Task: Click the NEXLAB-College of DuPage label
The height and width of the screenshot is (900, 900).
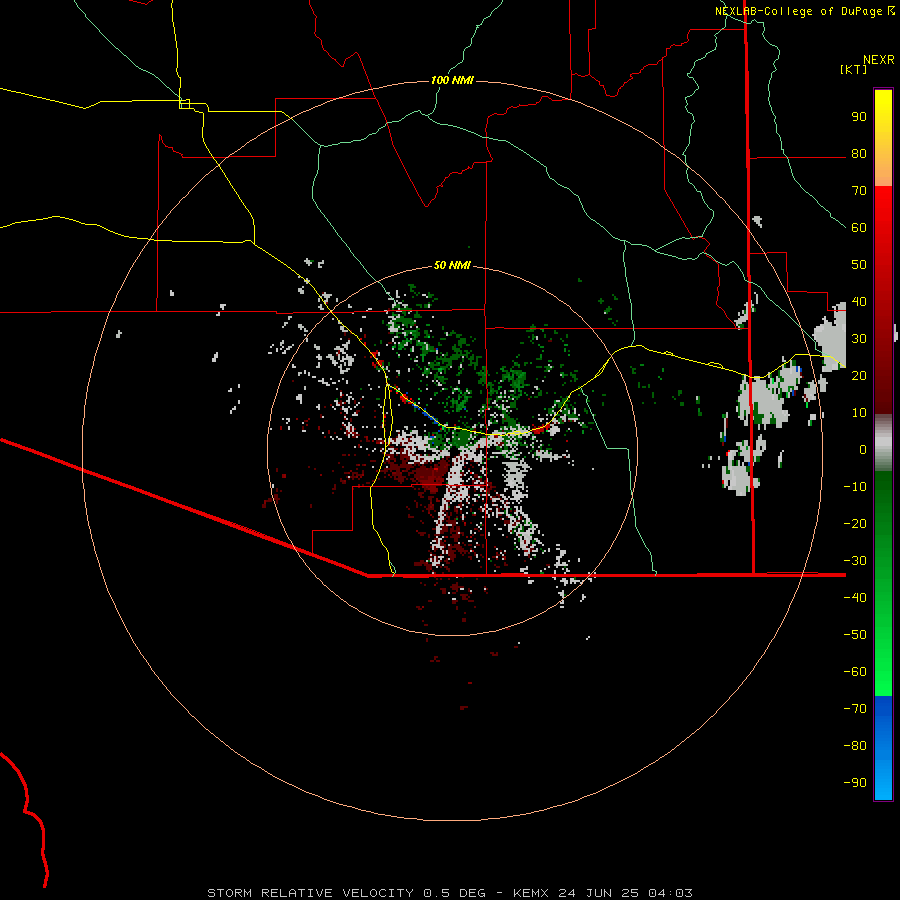Action: (x=800, y=11)
